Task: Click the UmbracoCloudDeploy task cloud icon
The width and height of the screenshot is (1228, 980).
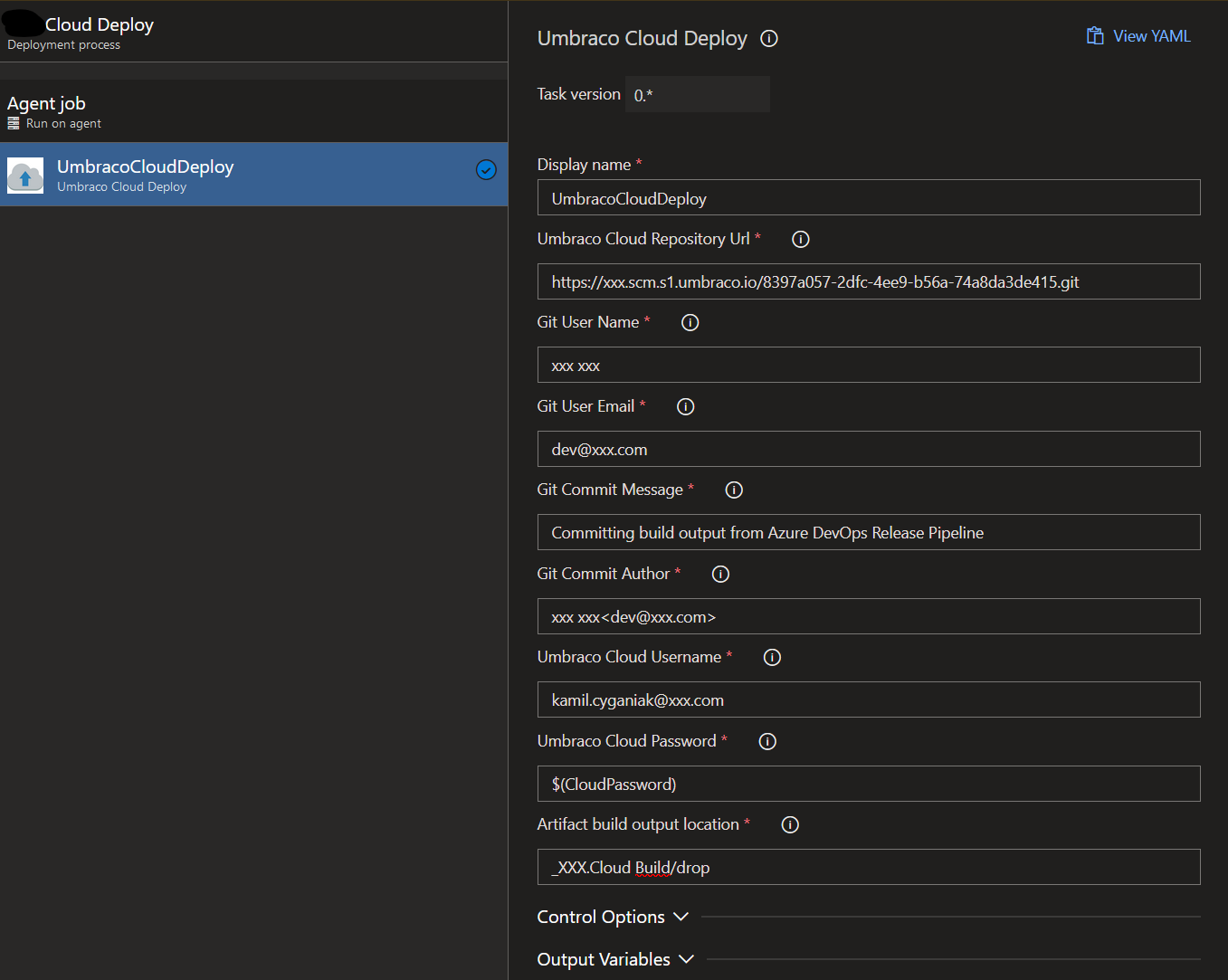Action: (x=25, y=176)
